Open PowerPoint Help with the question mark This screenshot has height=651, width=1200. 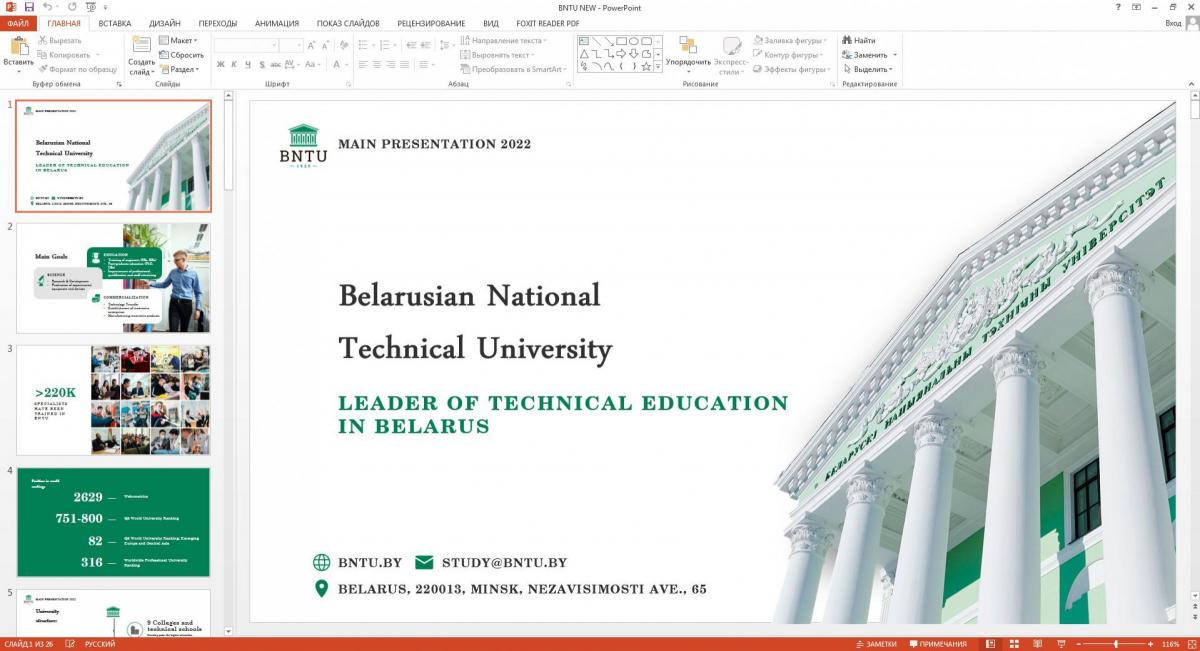tap(1118, 7)
